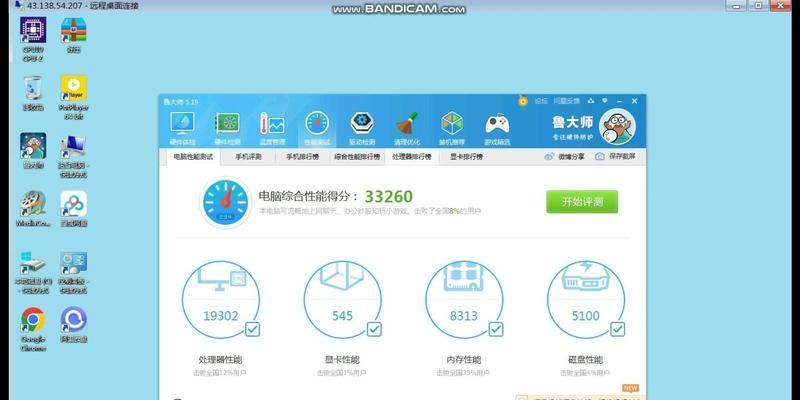Toggle the disk performance (5100) checkbox

[x=617, y=329]
